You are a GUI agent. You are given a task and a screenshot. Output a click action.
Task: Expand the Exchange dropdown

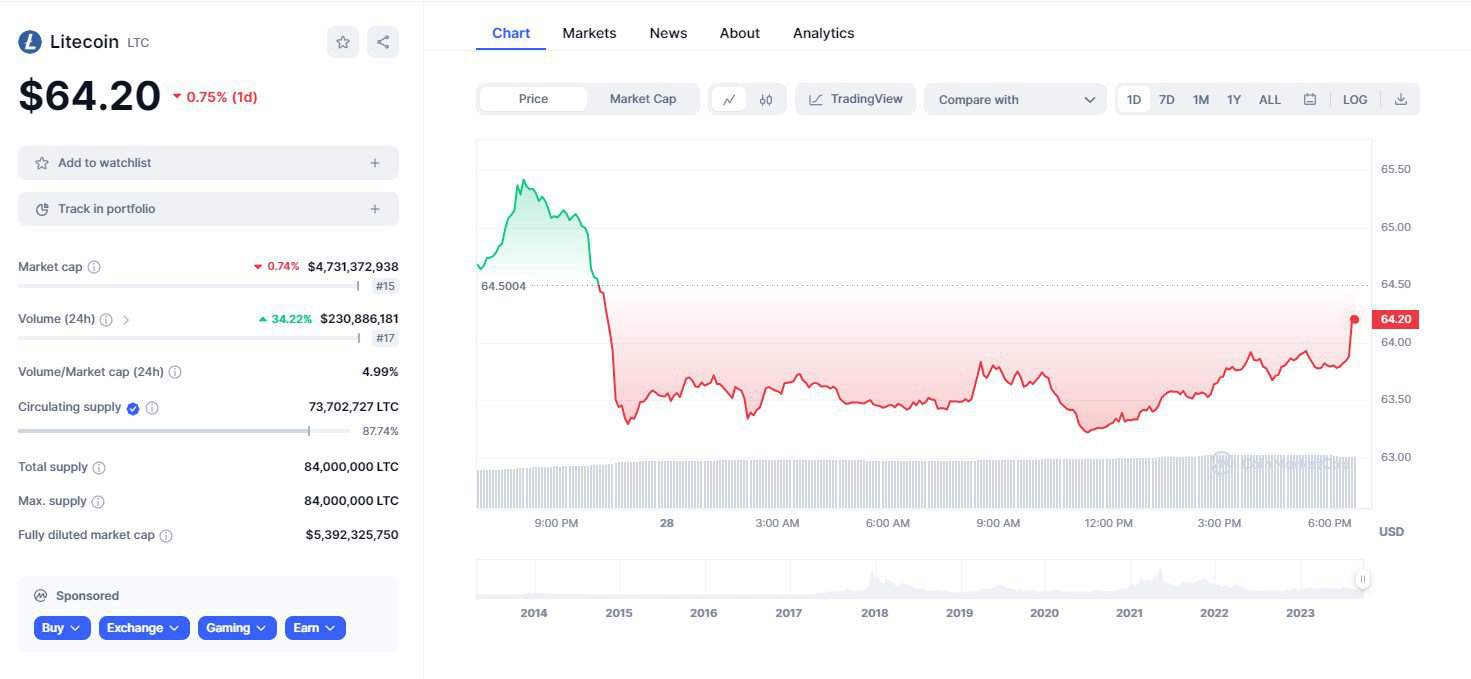[144, 628]
